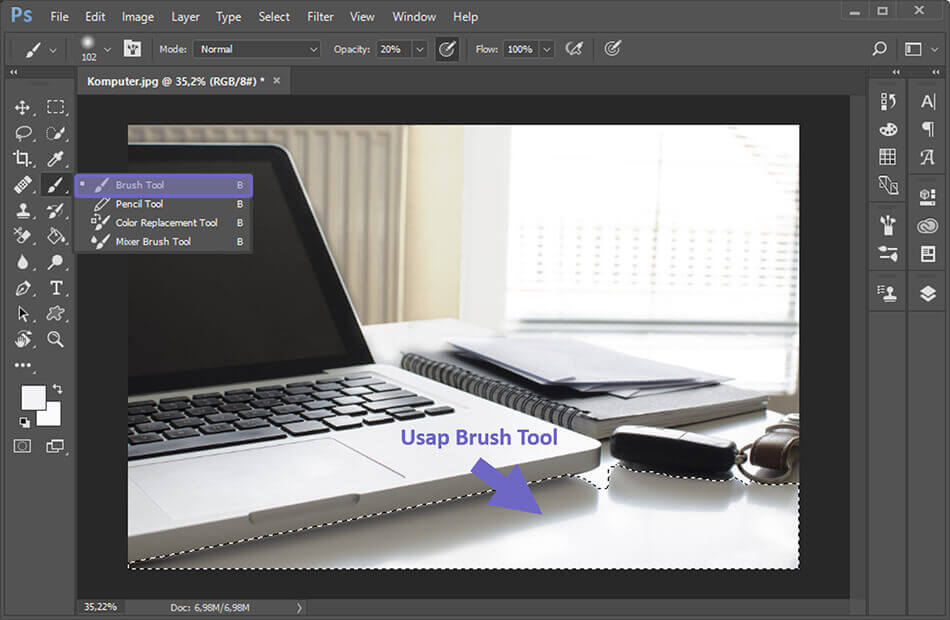The width and height of the screenshot is (950, 620).
Task: Enable airbrush-style build-up effects
Action: click(x=574, y=48)
